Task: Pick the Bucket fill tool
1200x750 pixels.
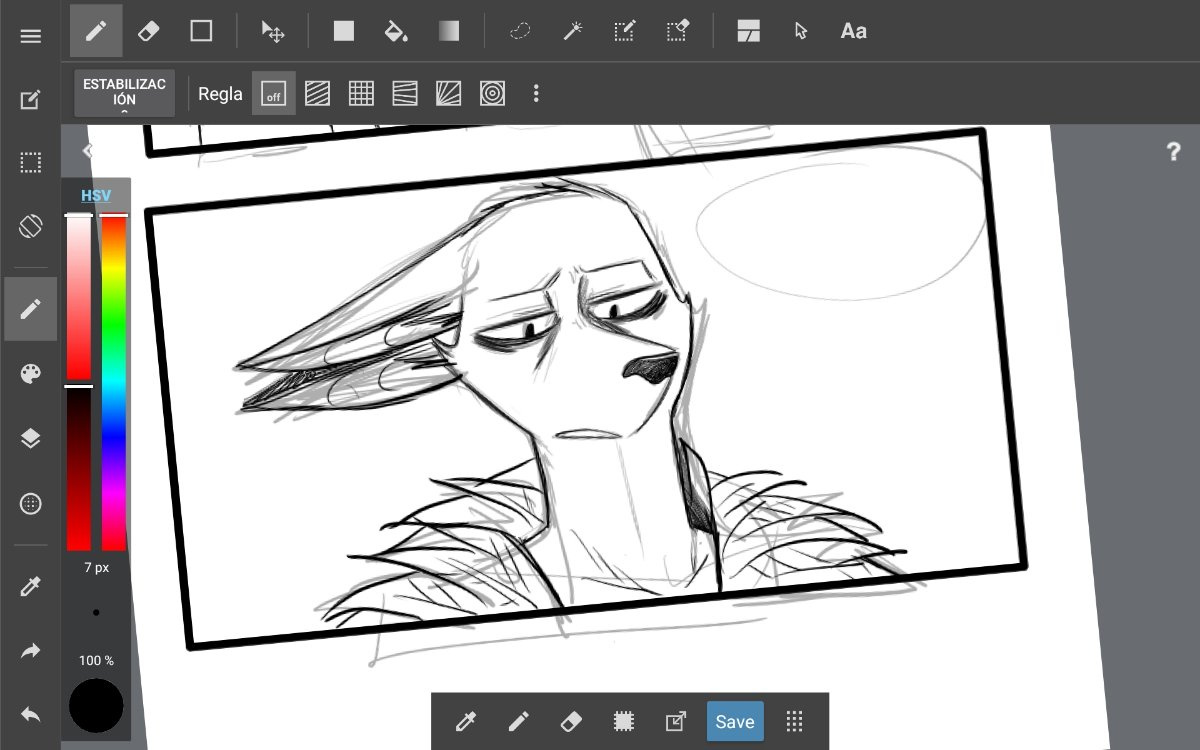Action: (x=396, y=31)
